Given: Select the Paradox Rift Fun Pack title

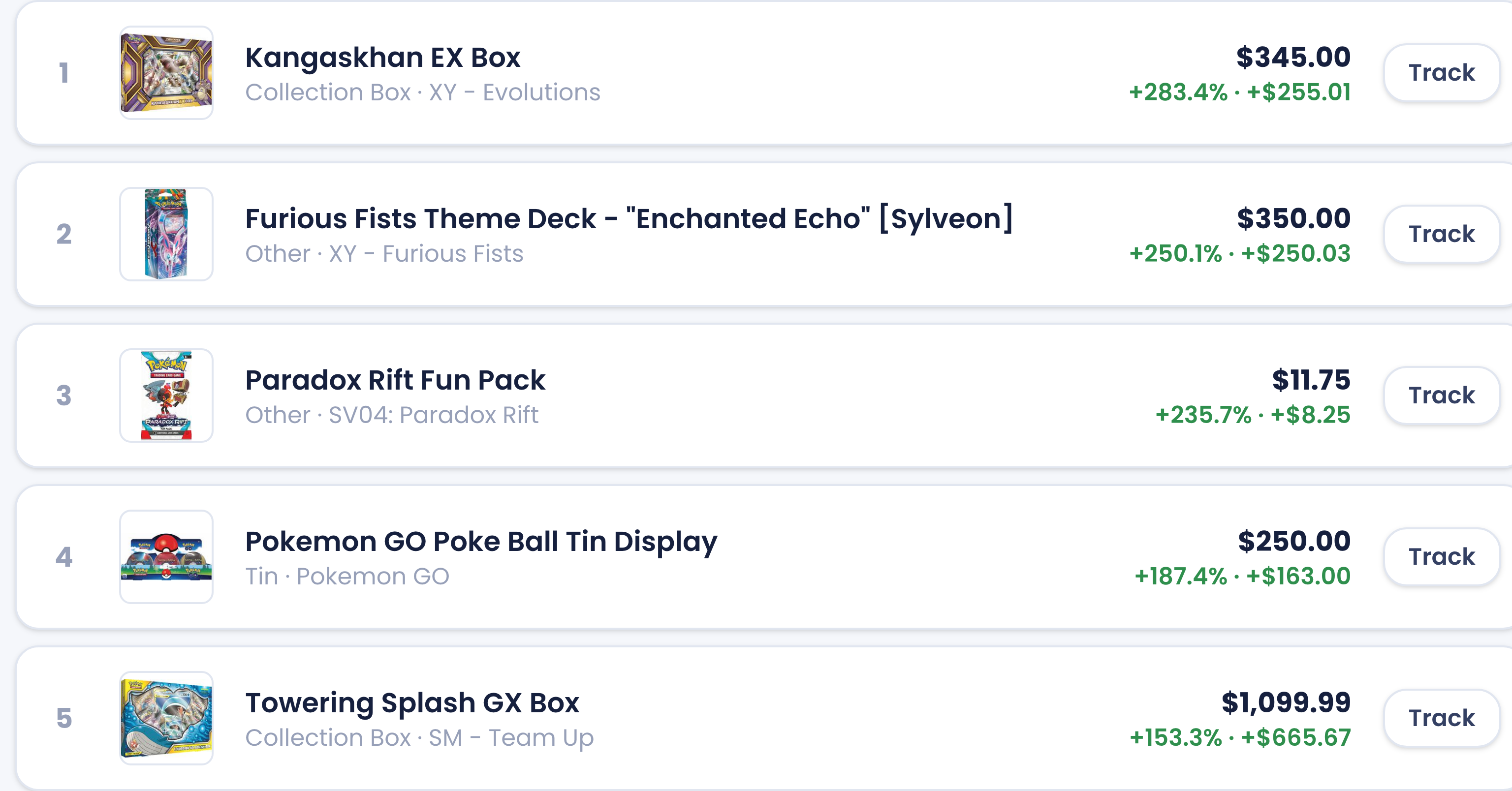Looking at the screenshot, I should pyautogui.click(x=395, y=380).
